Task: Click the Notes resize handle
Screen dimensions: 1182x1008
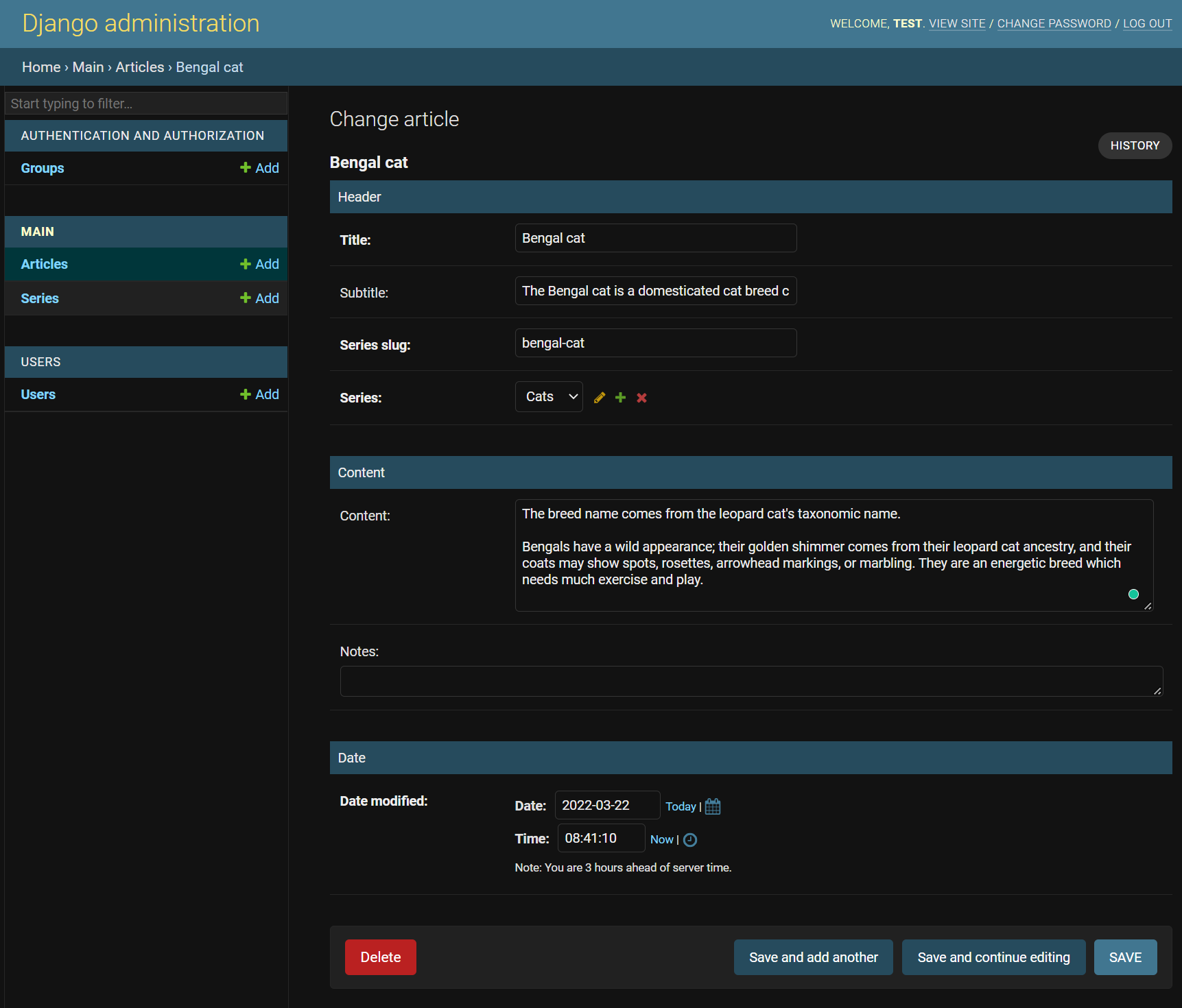Action: [x=1157, y=691]
